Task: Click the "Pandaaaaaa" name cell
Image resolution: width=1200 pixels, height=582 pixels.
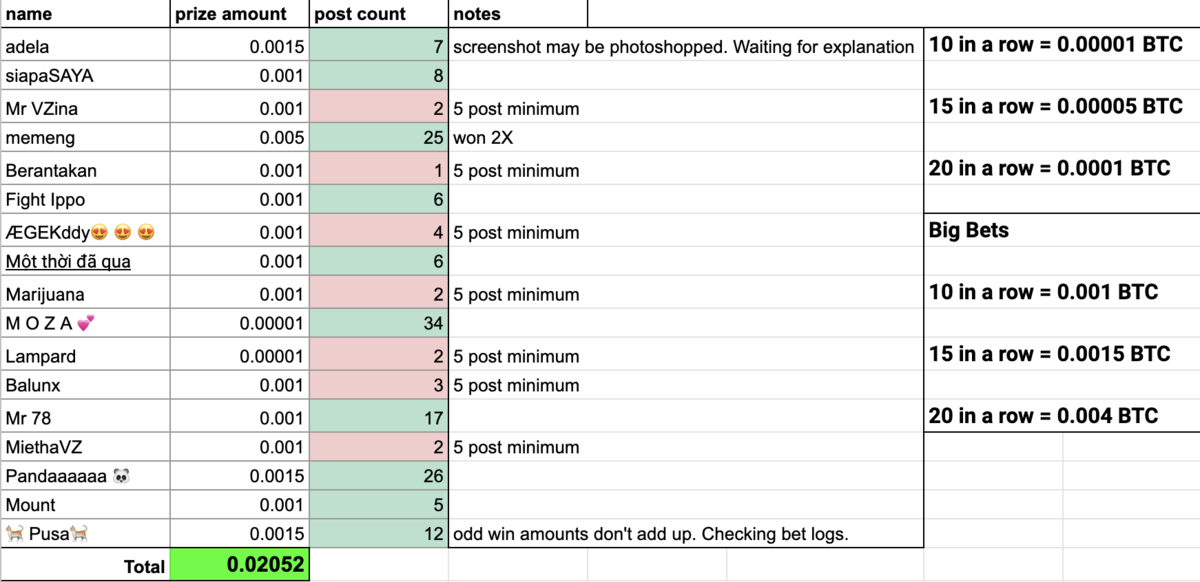Action: (84, 476)
